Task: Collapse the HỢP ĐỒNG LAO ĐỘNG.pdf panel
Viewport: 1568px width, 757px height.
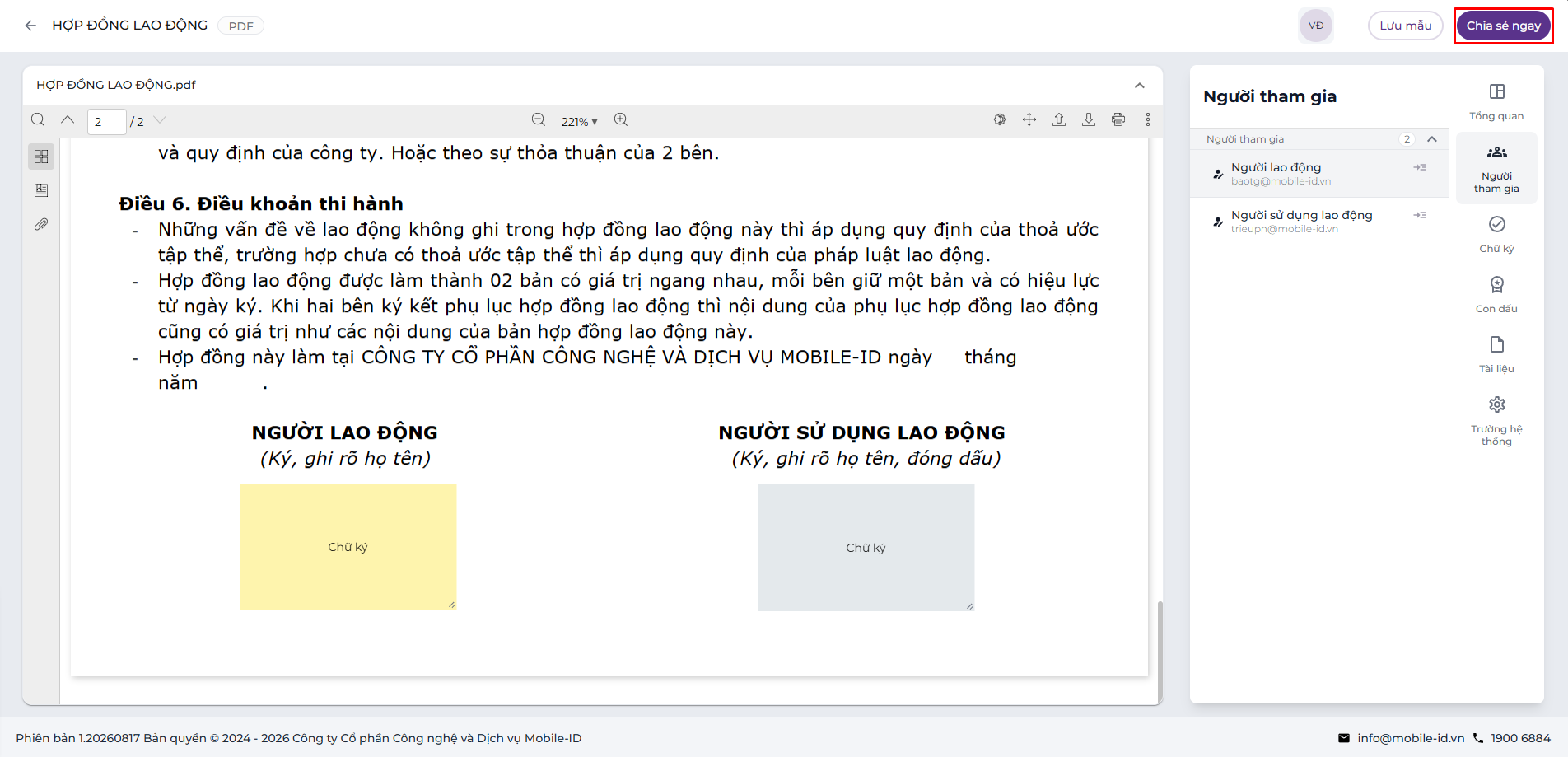Action: point(1140,86)
